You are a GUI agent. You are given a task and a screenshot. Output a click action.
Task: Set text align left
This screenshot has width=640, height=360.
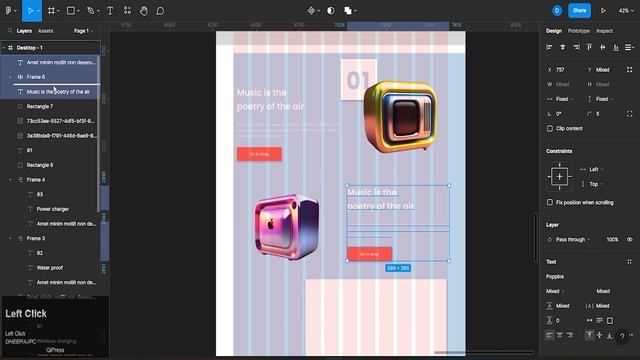tap(549, 335)
